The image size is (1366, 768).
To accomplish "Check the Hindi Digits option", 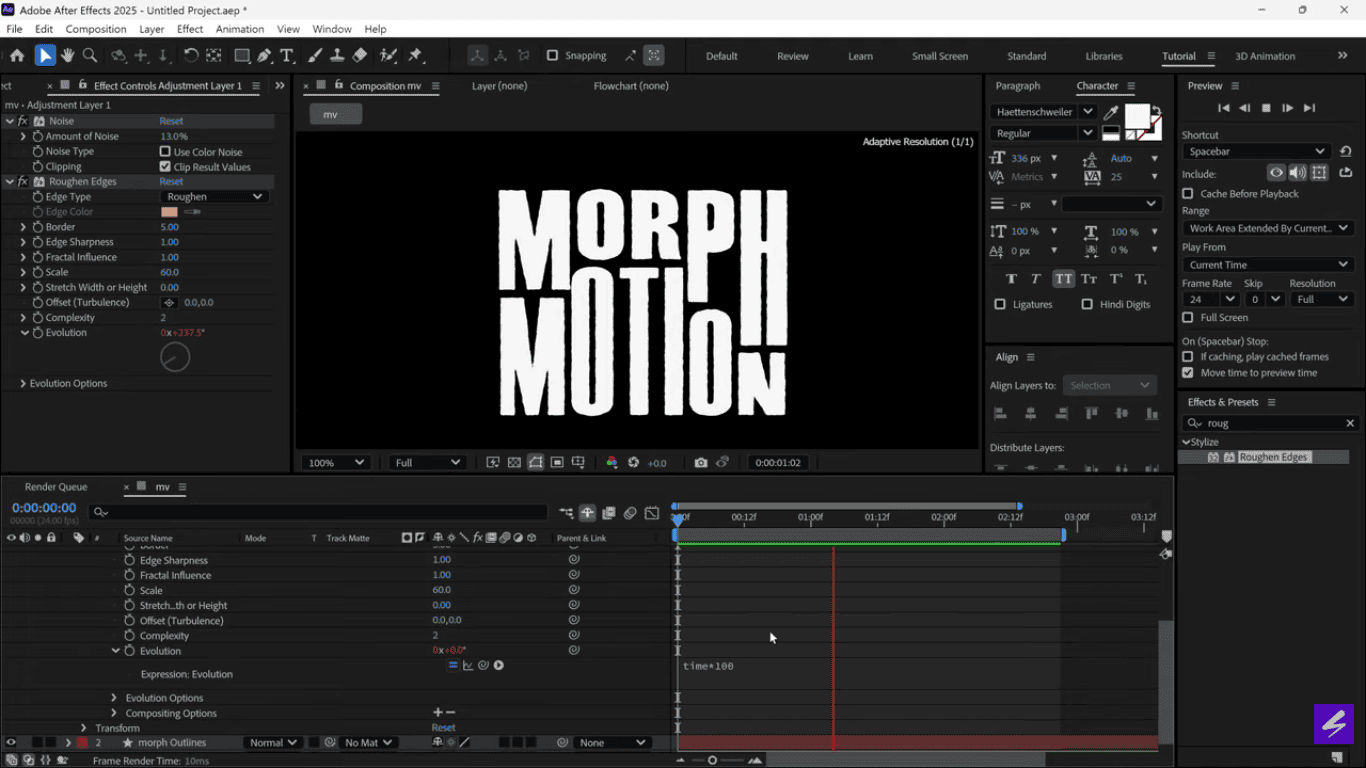I will (1087, 304).
